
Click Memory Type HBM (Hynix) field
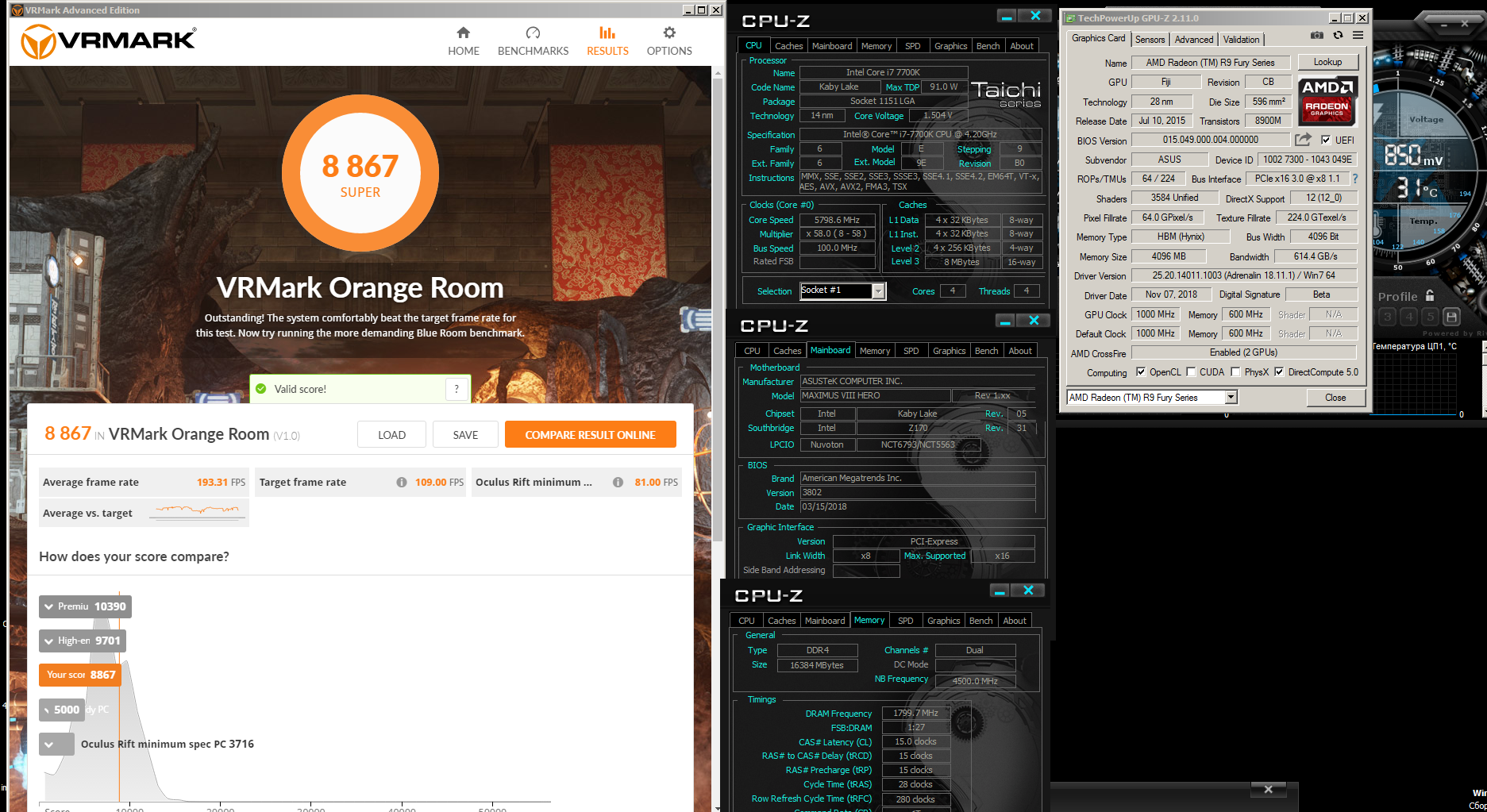[1181, 237]
